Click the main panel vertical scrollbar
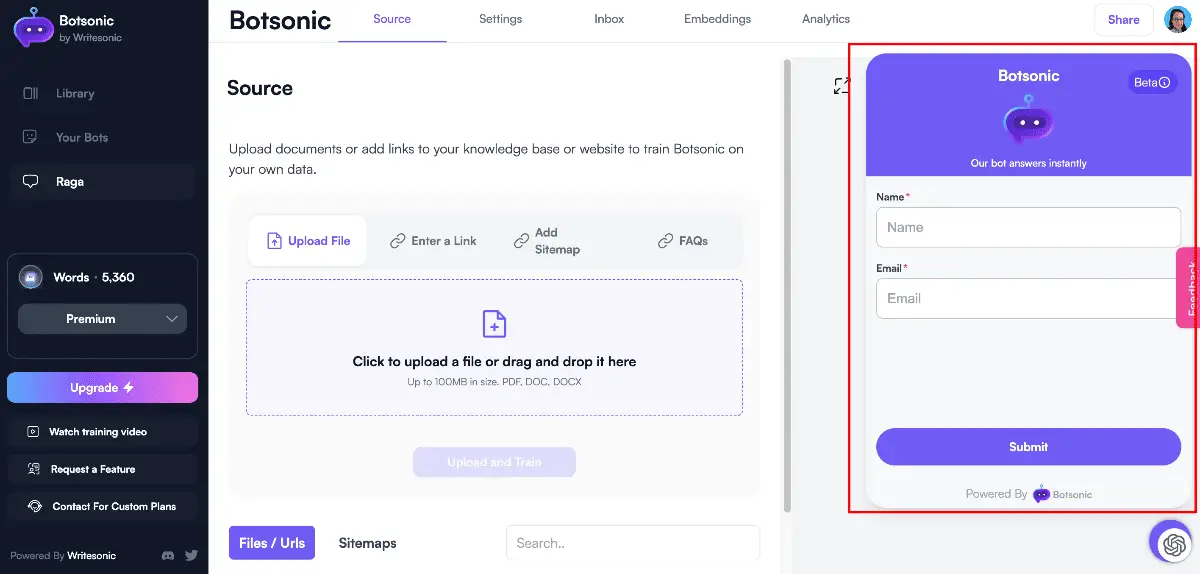The width and height of the screenshot is (1200, 574). click(786, 287)
